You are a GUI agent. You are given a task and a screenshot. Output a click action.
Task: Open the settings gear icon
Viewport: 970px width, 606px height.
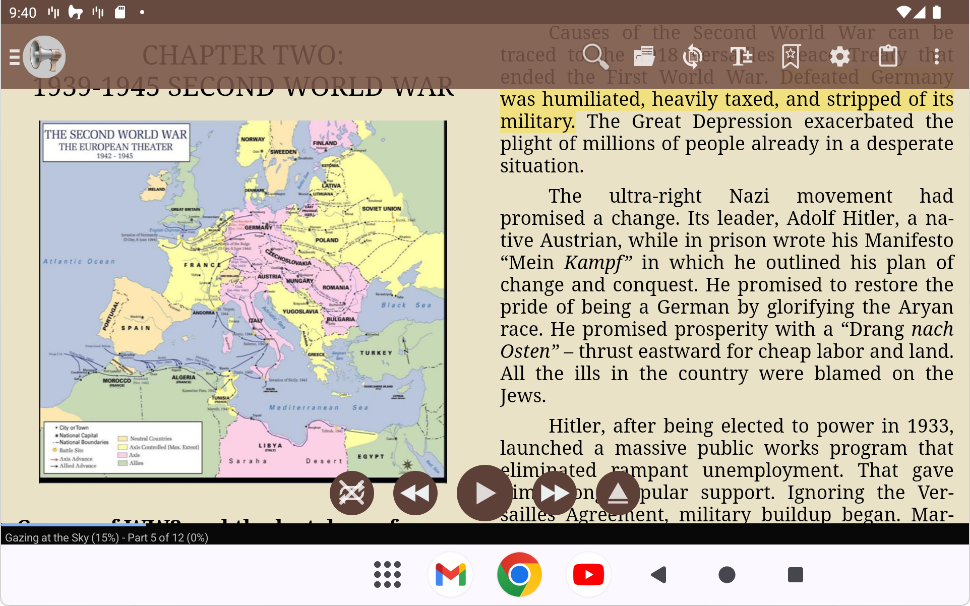click(x=839, y=56)
